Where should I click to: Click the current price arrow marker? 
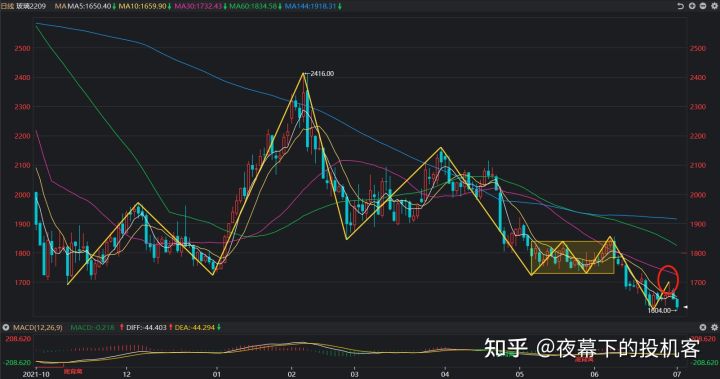pos(685,307)
